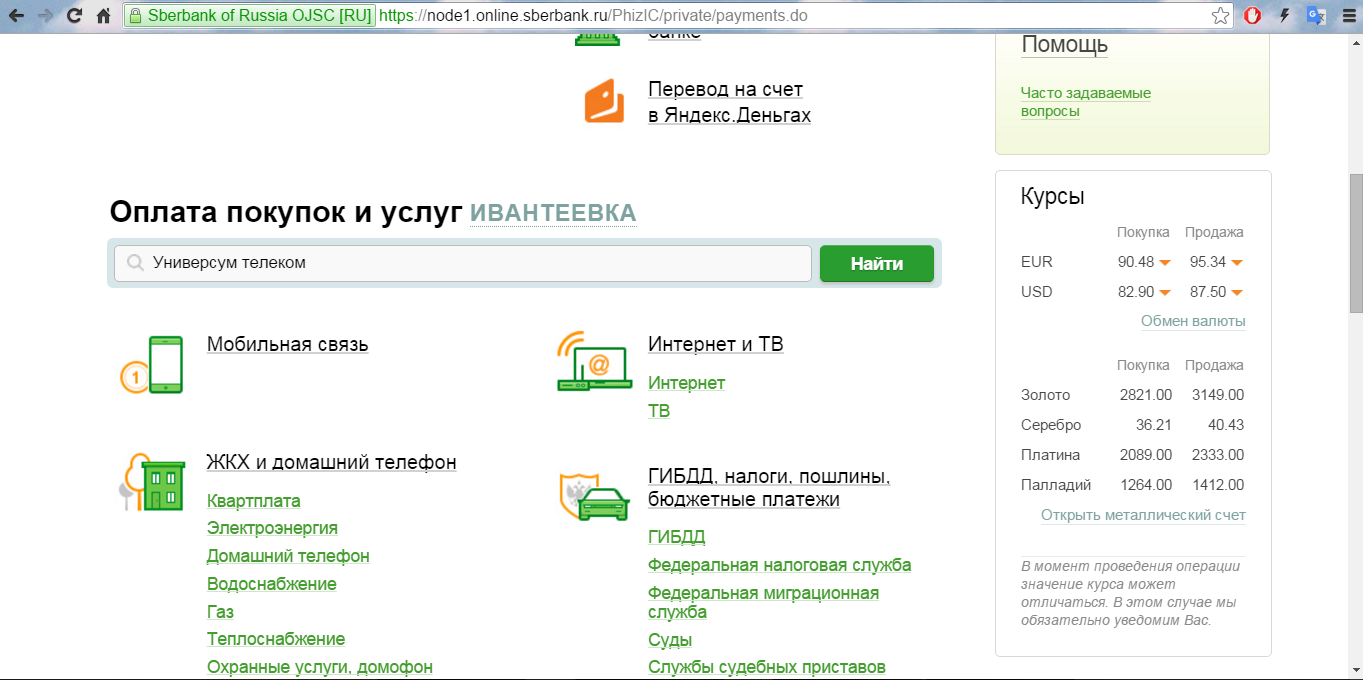The image size is (1363, 680).
Task: Open browser home page icon
Action: click(103, 16)
